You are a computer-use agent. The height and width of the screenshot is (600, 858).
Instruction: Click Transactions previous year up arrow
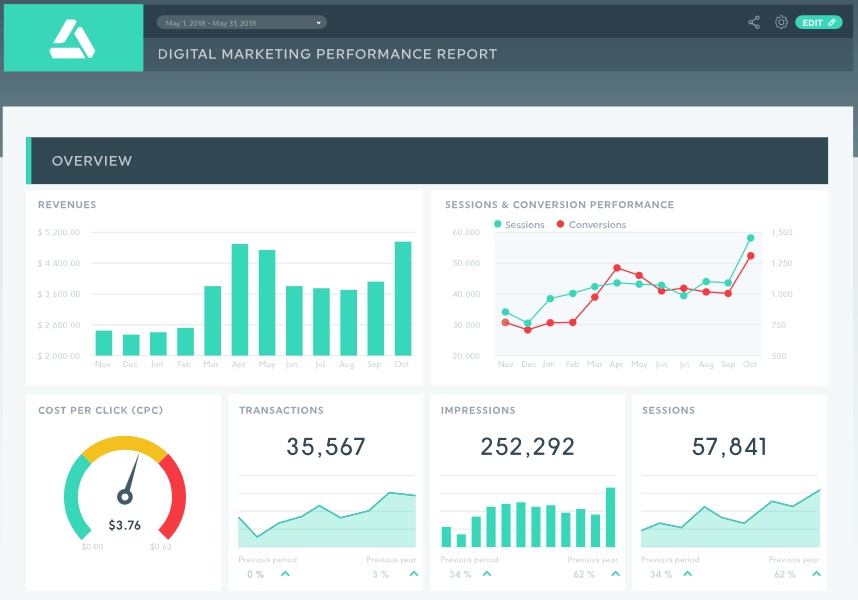point(414,574)
